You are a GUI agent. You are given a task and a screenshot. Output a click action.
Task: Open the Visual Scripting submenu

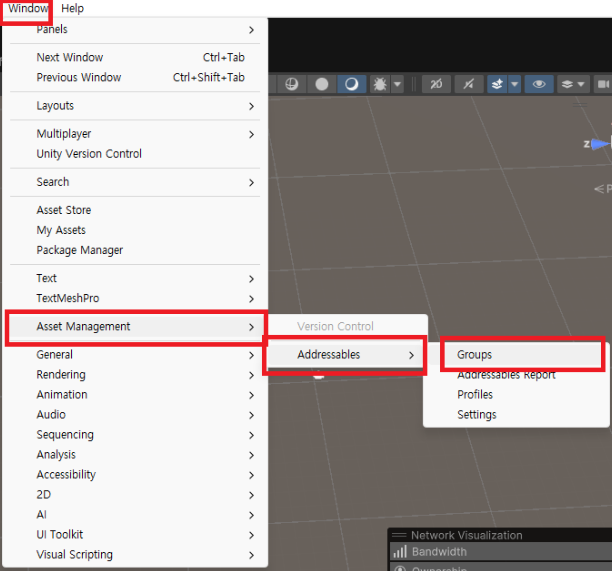[x=135, y=555]
